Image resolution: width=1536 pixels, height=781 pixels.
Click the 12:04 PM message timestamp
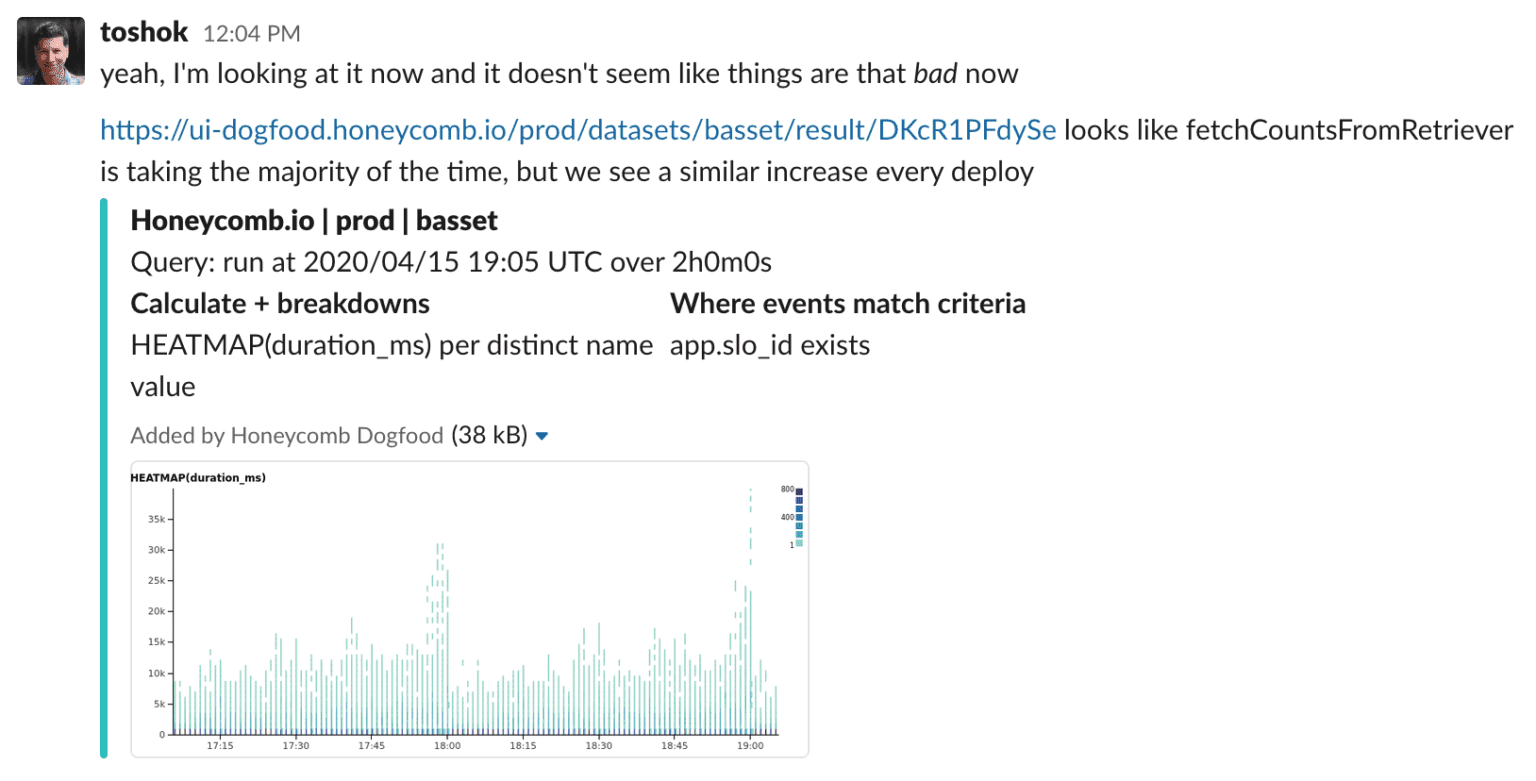251,34
